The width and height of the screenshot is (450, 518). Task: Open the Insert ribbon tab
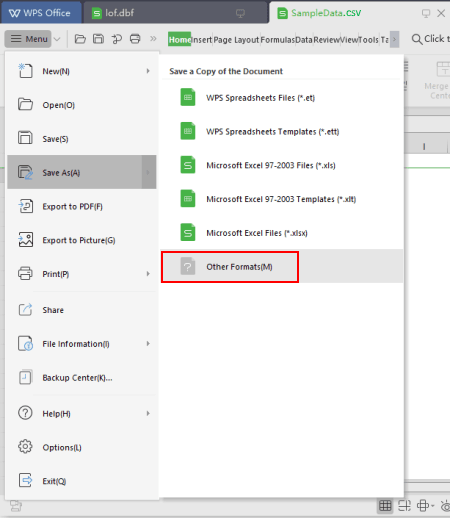click(202, 40)
